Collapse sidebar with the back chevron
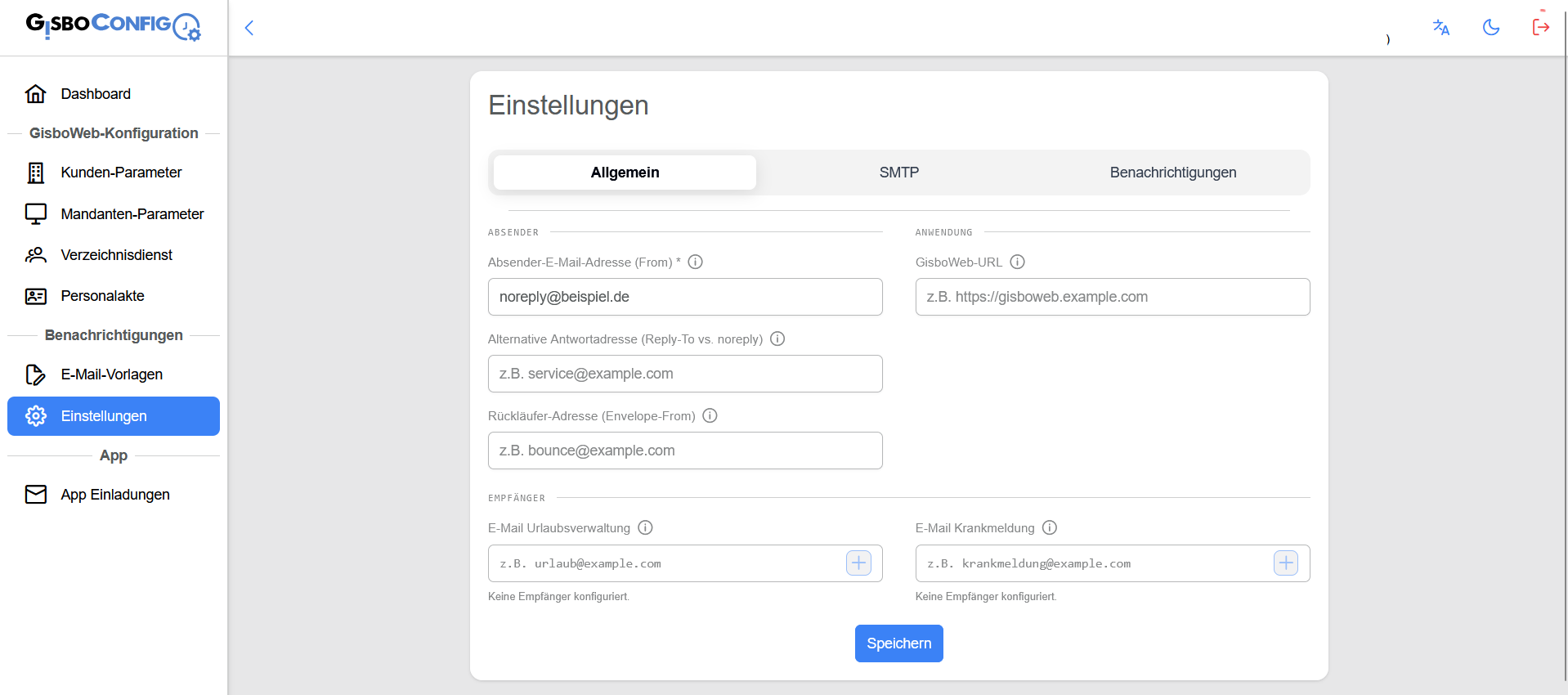 249,28
